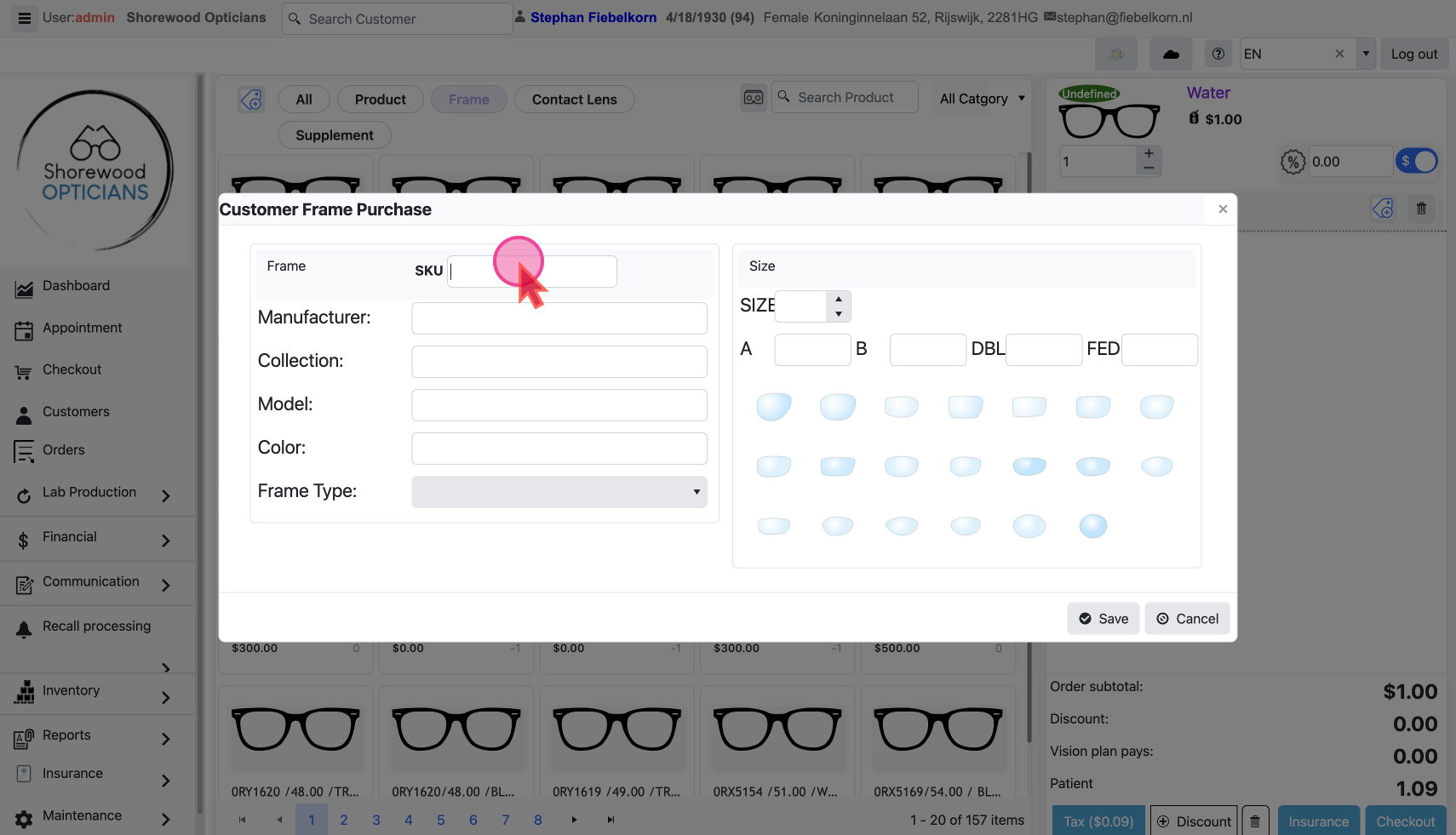The image size is (1456, 835).
Task: Click the Save button
Action: 1103,619
